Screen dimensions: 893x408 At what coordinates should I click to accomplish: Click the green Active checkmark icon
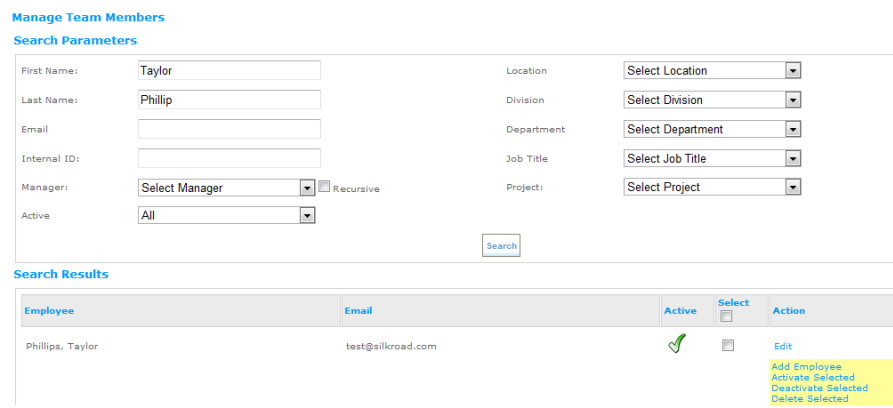677,344
